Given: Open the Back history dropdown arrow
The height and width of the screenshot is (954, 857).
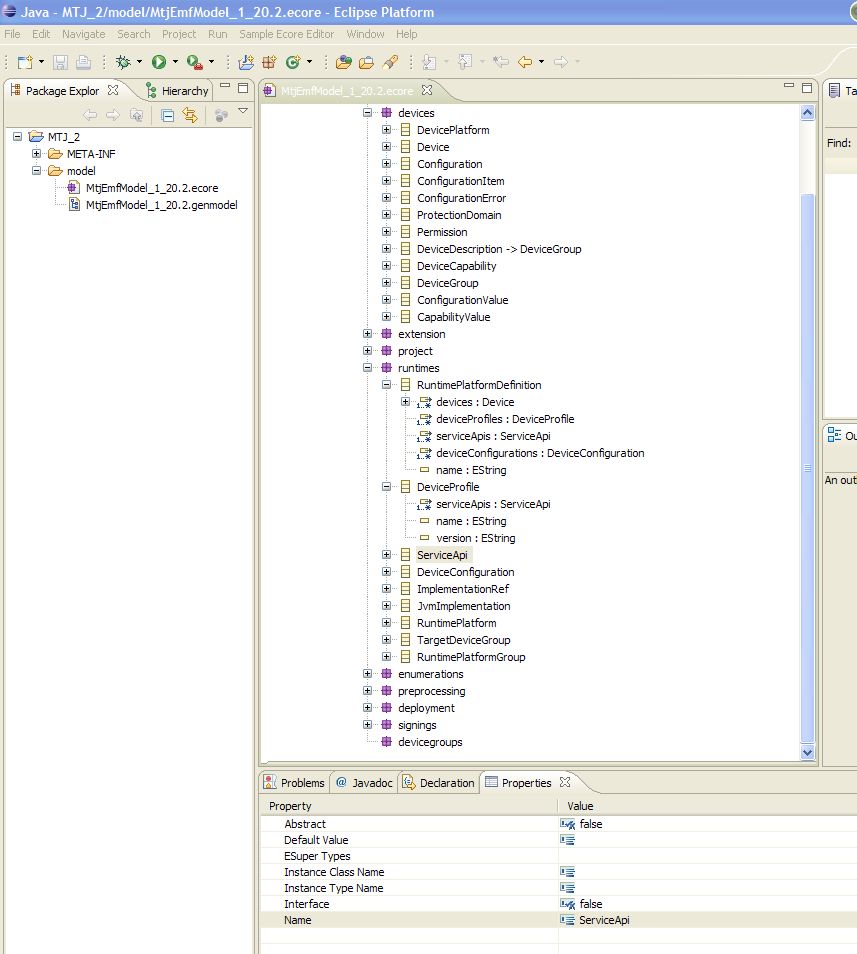Looking at the screenshot, I should (541, 61).
